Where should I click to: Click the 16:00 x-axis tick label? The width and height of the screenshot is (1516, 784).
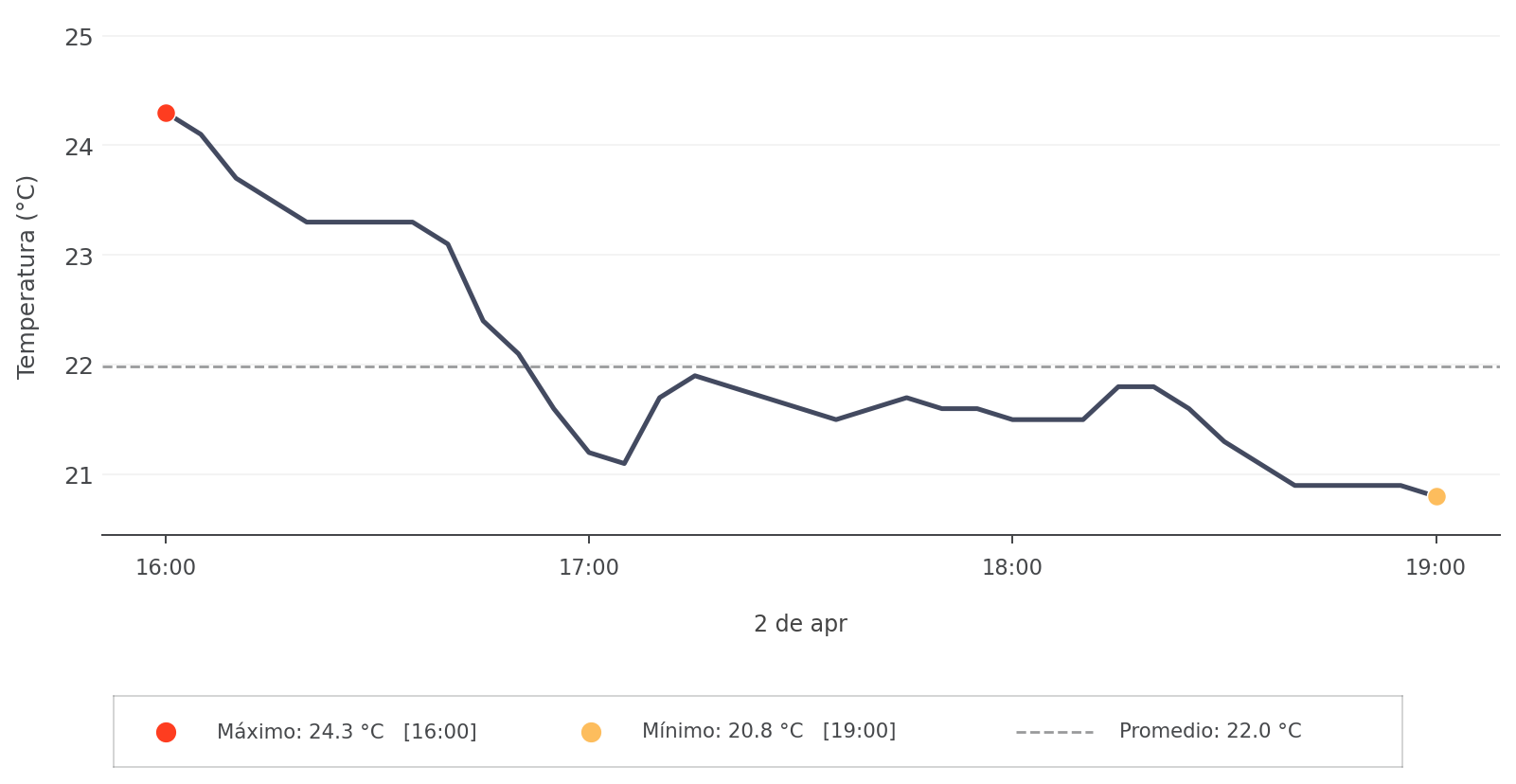click(166, 568)
